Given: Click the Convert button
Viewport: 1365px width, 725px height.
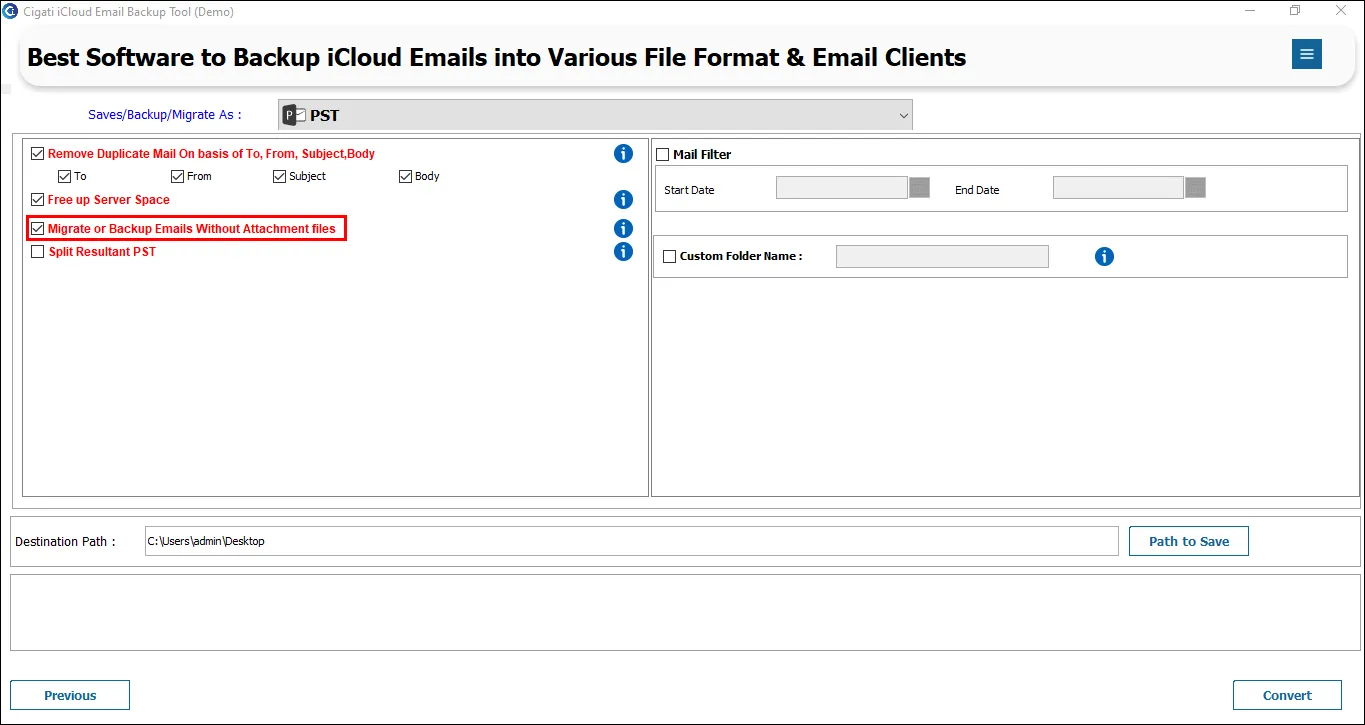Looking at the screenshot, I should pyautogui.click(x=1287, y=695).
